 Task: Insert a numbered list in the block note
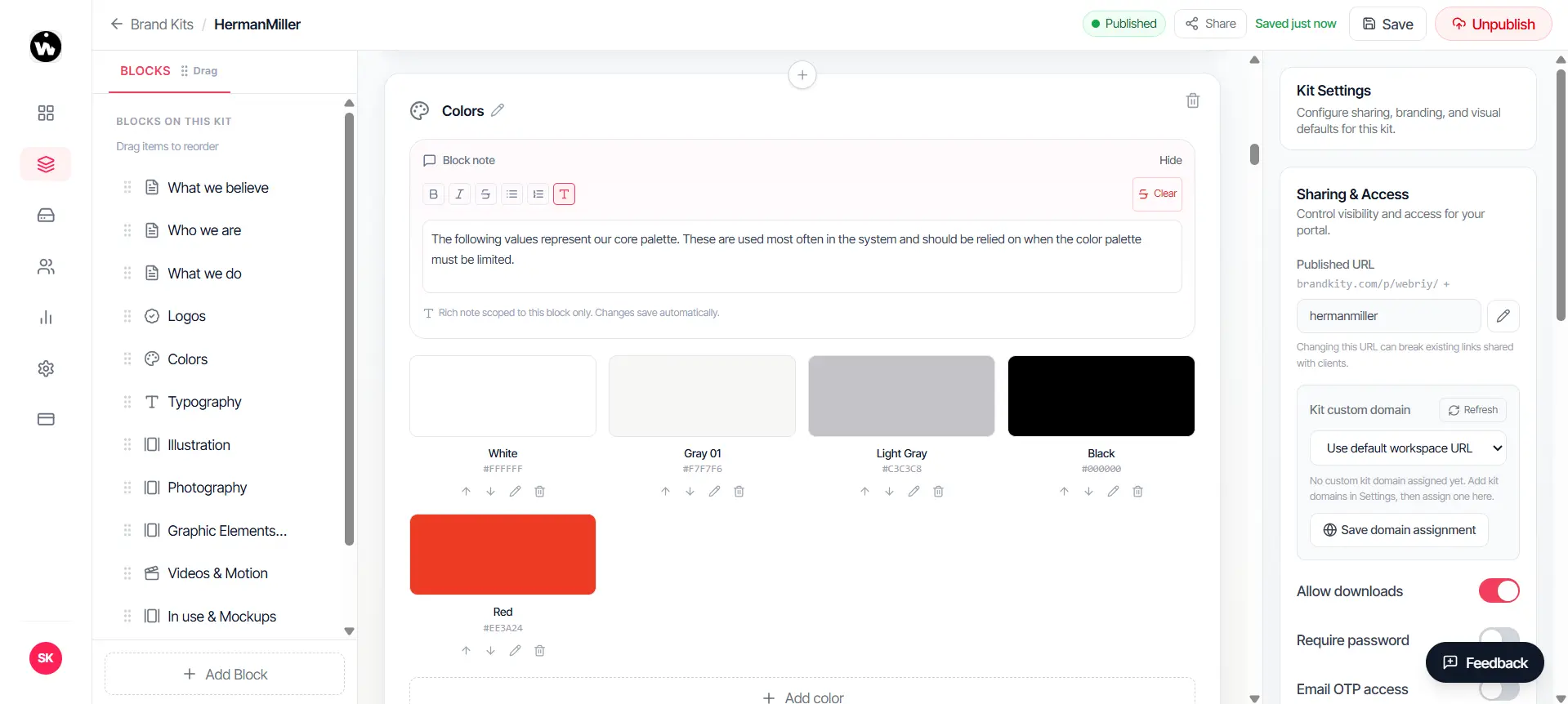click(538, 194)
